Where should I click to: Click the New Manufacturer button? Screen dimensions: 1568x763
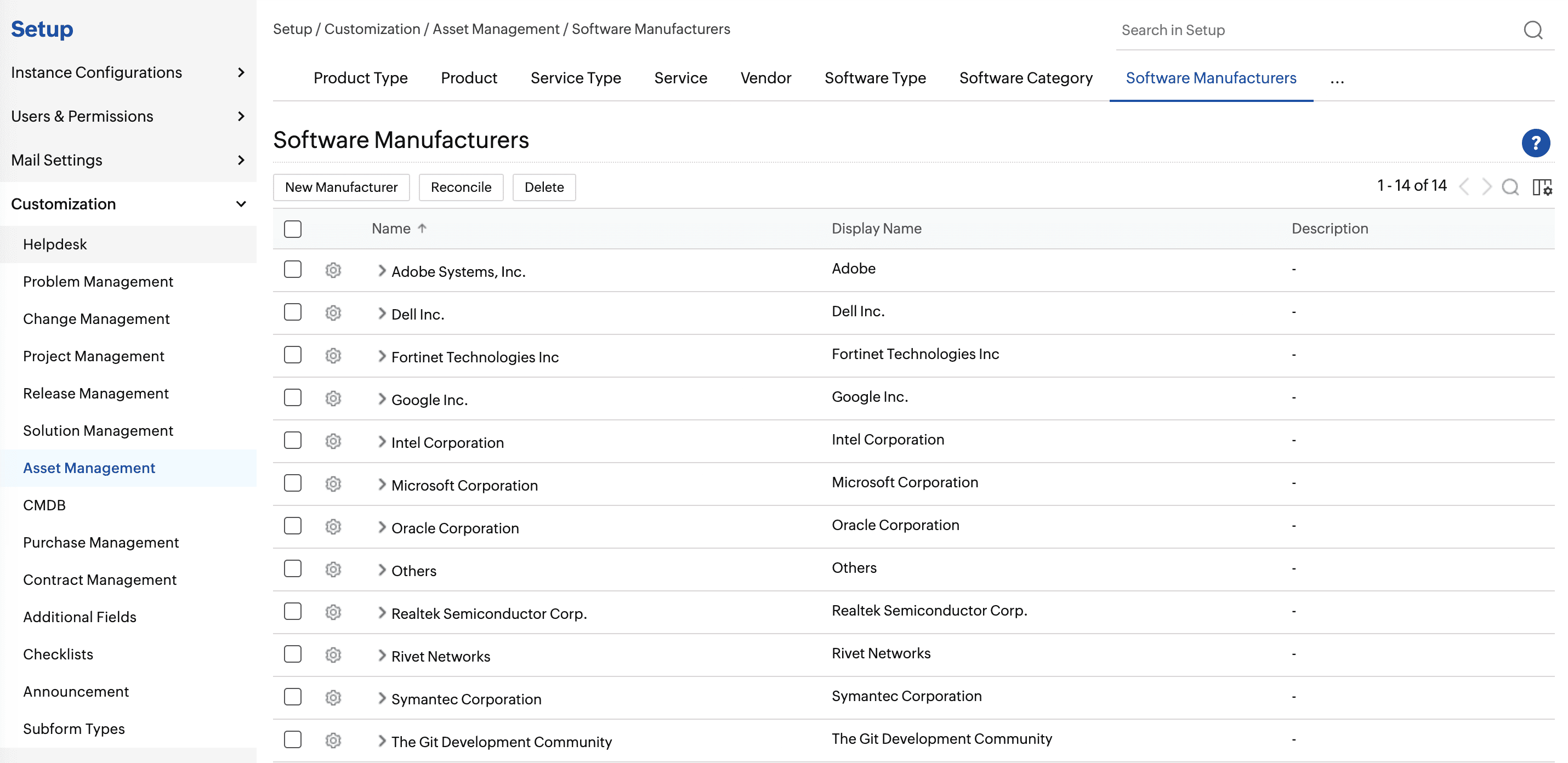tap(341, 187)
